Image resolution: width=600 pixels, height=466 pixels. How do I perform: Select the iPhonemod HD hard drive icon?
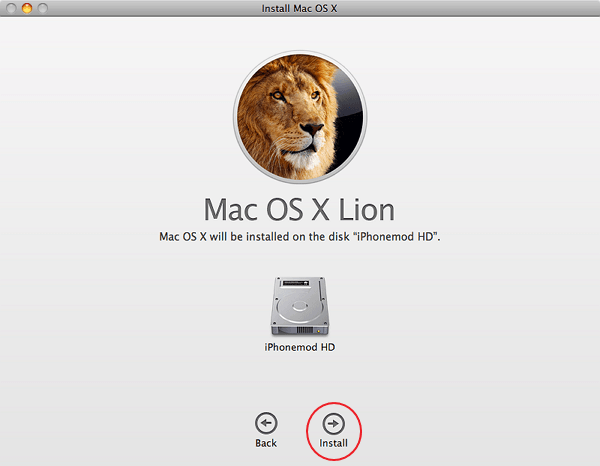[x=299, y=304]
